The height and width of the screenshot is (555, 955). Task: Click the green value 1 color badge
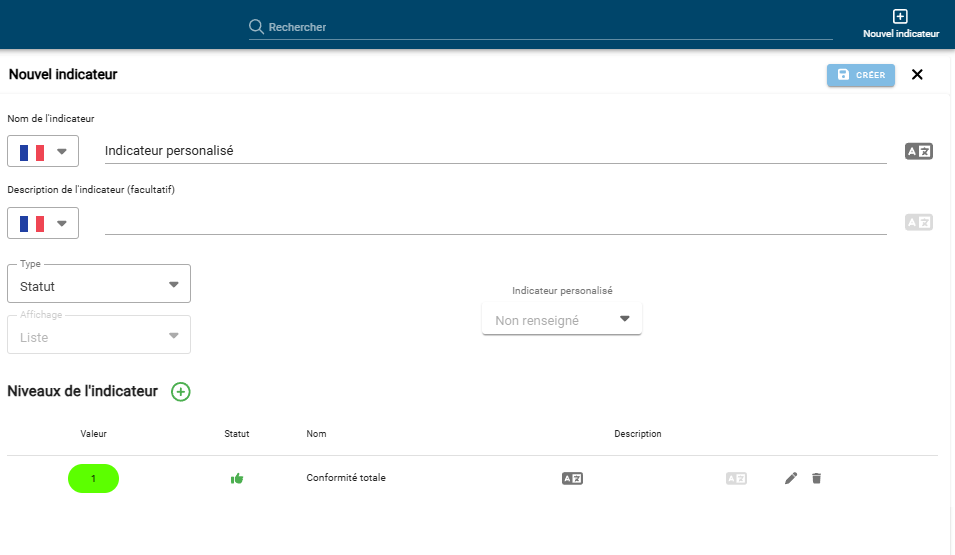pos(93,479)
